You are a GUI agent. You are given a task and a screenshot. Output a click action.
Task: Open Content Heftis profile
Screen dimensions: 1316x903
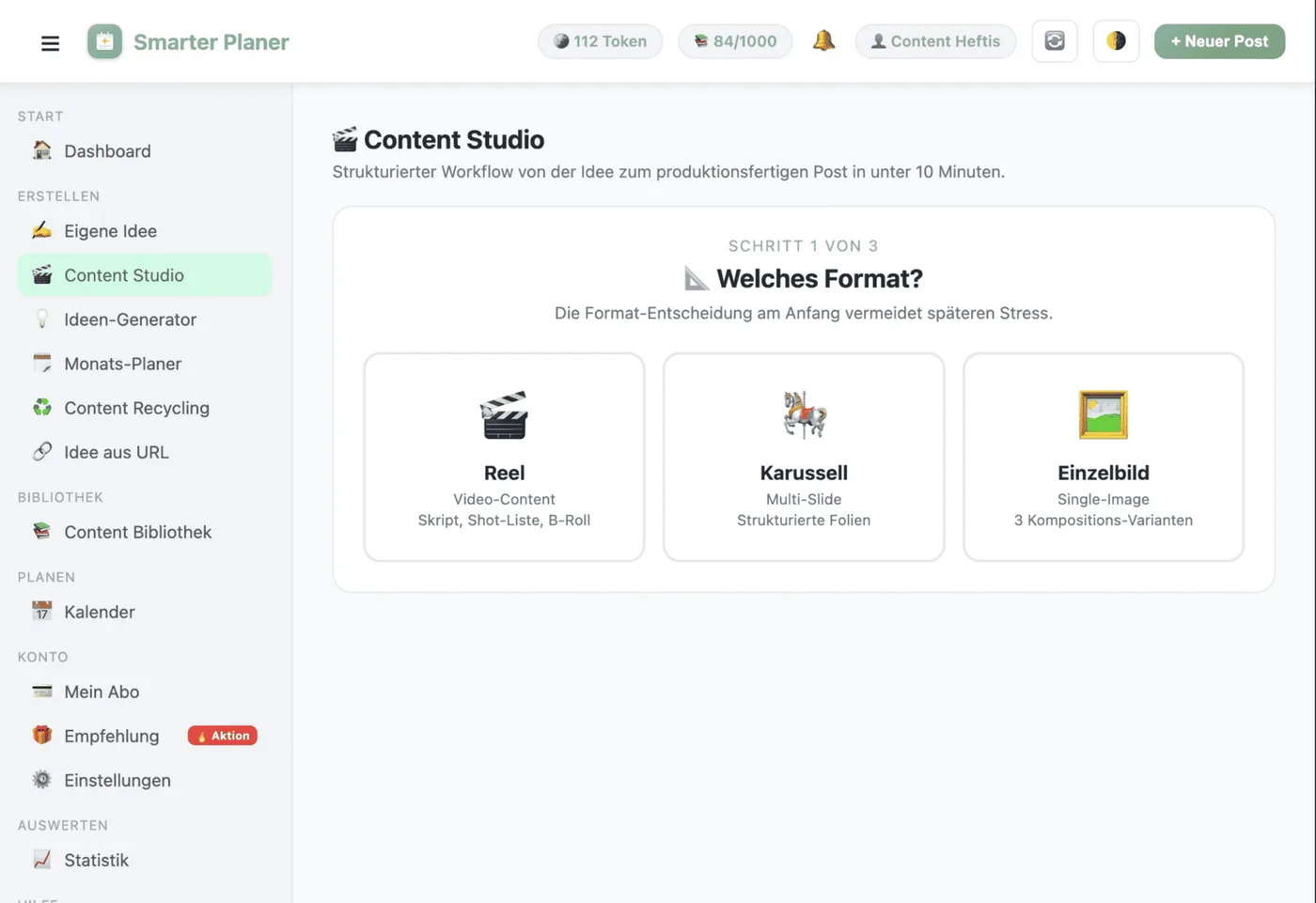[935, 41]
